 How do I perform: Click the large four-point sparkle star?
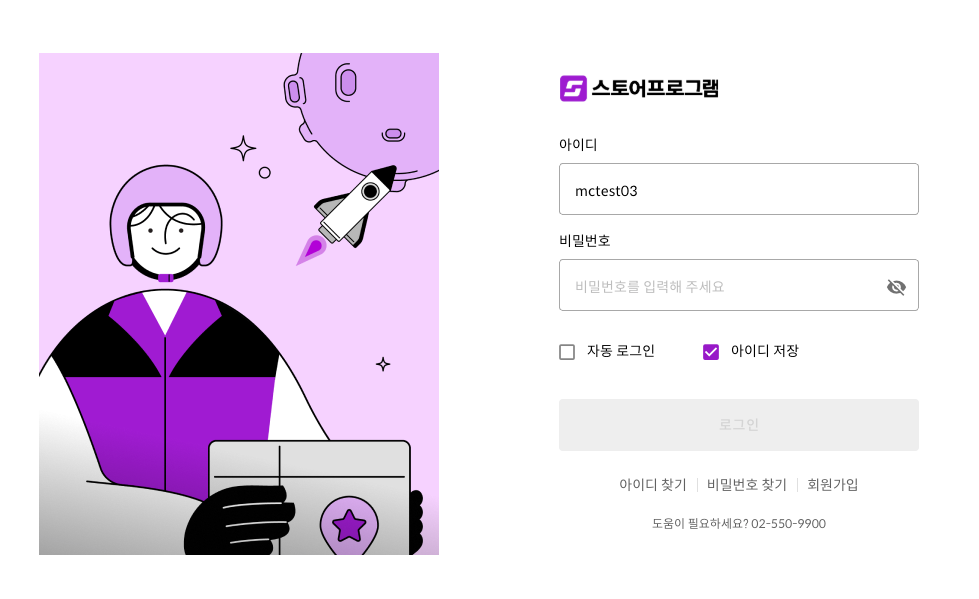pyautogui.click(x=243, y=149)
